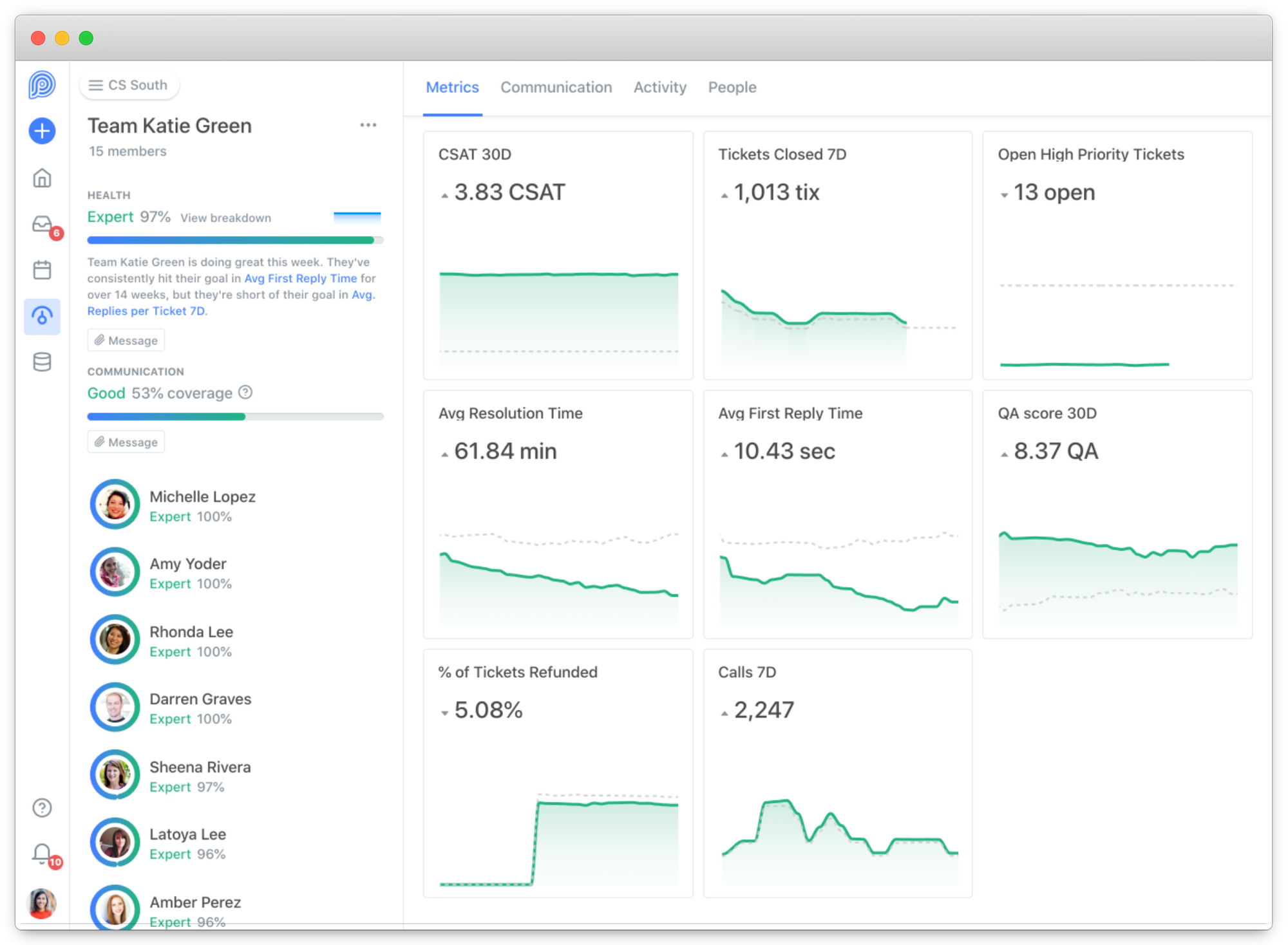The width and height of the screenshot is (1288, 945).
Task: Click the 15 members text
Action: [x=128, y=151]
